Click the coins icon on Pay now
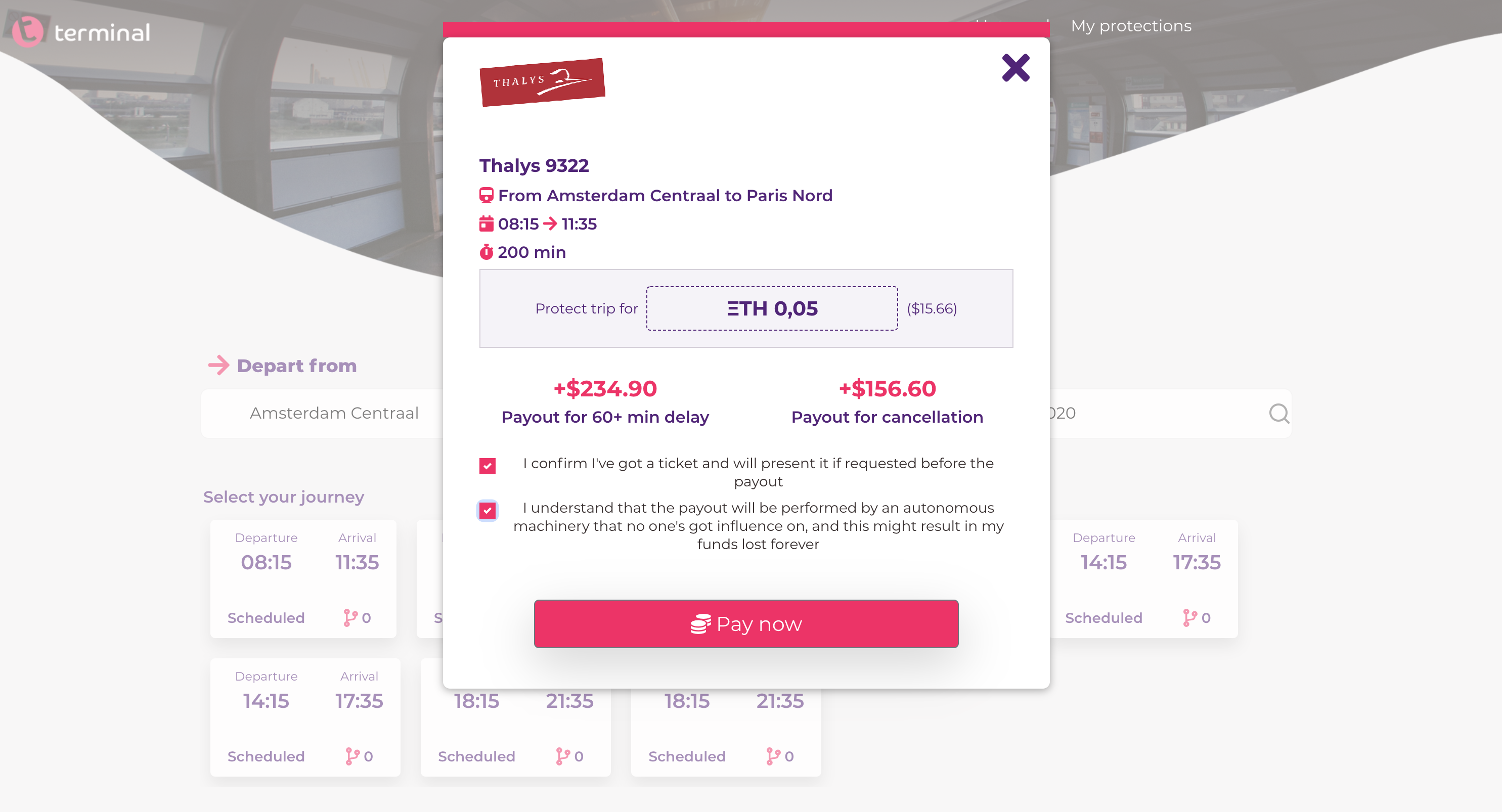The width and height of the screenshot is (1502, 812). 700,624
